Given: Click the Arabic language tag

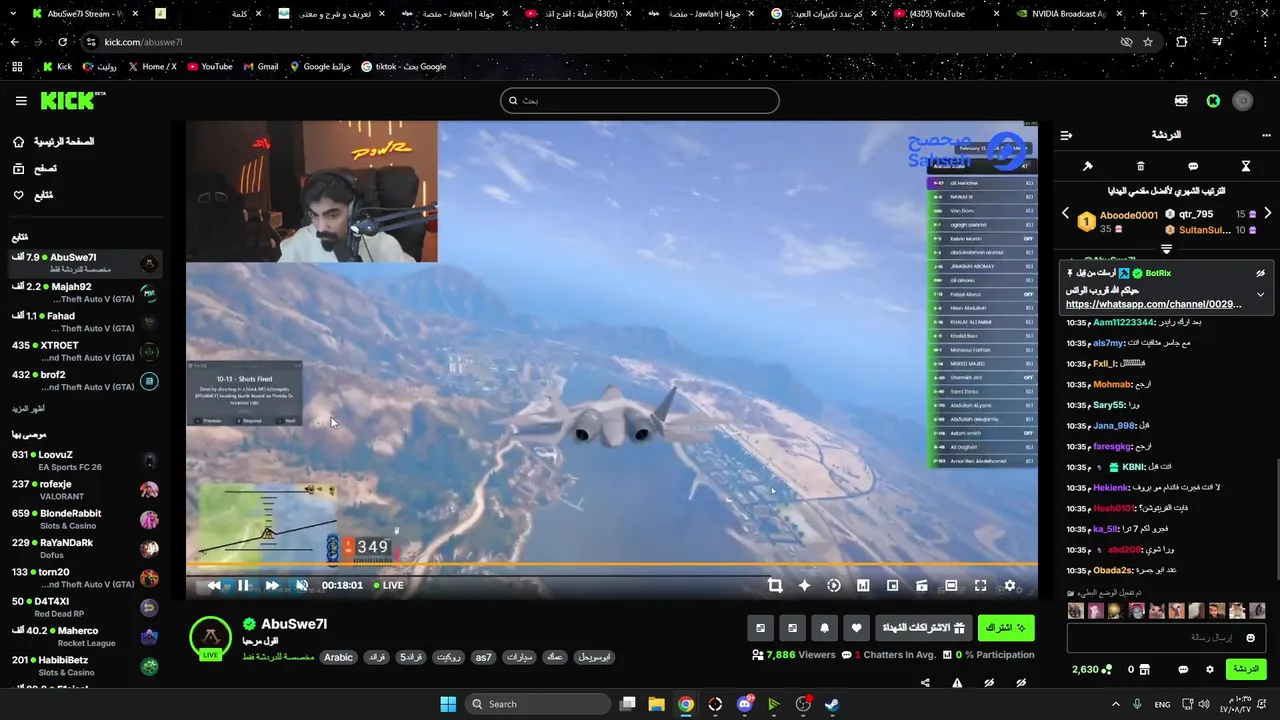Looking at the screenshot, I should point(338,657).
